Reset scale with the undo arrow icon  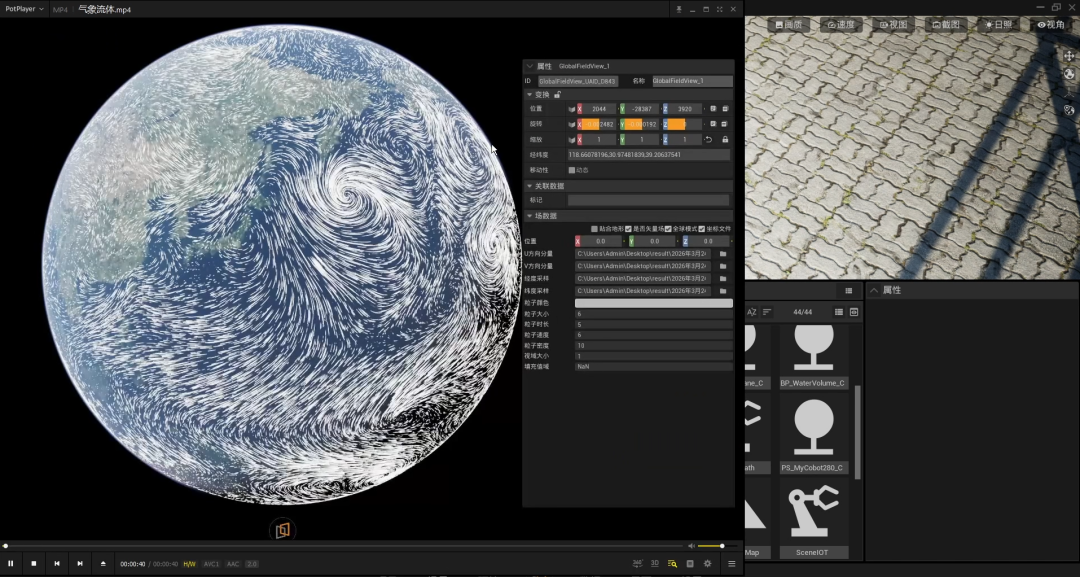point(708,140)
